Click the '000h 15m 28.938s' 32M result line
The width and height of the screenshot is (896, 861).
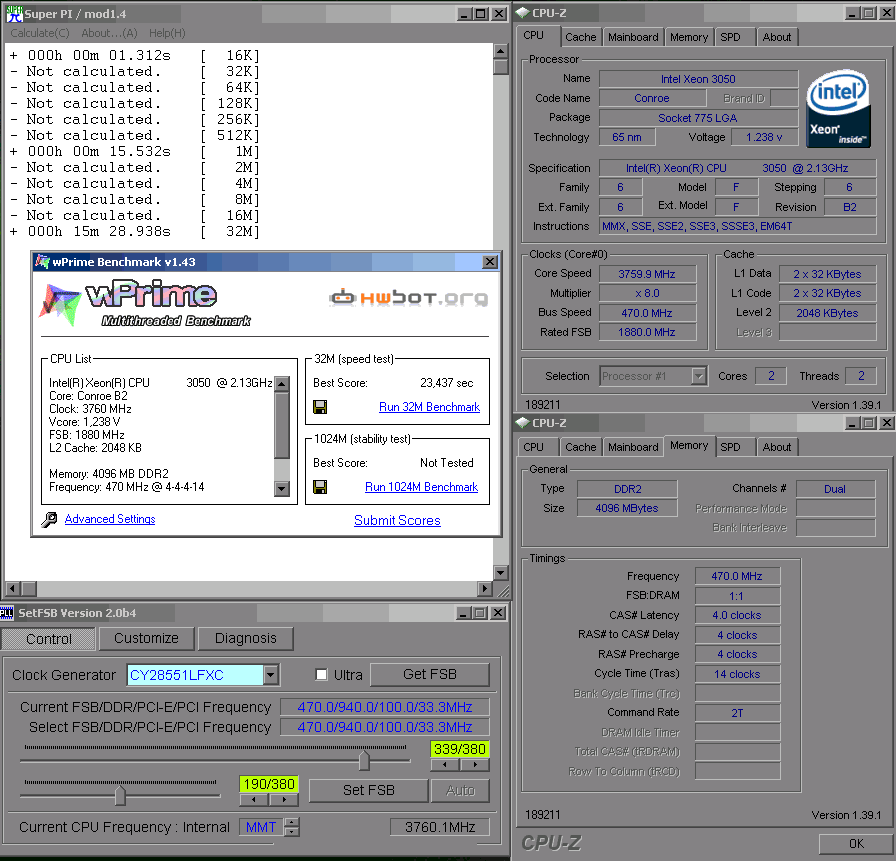point(135,231)
